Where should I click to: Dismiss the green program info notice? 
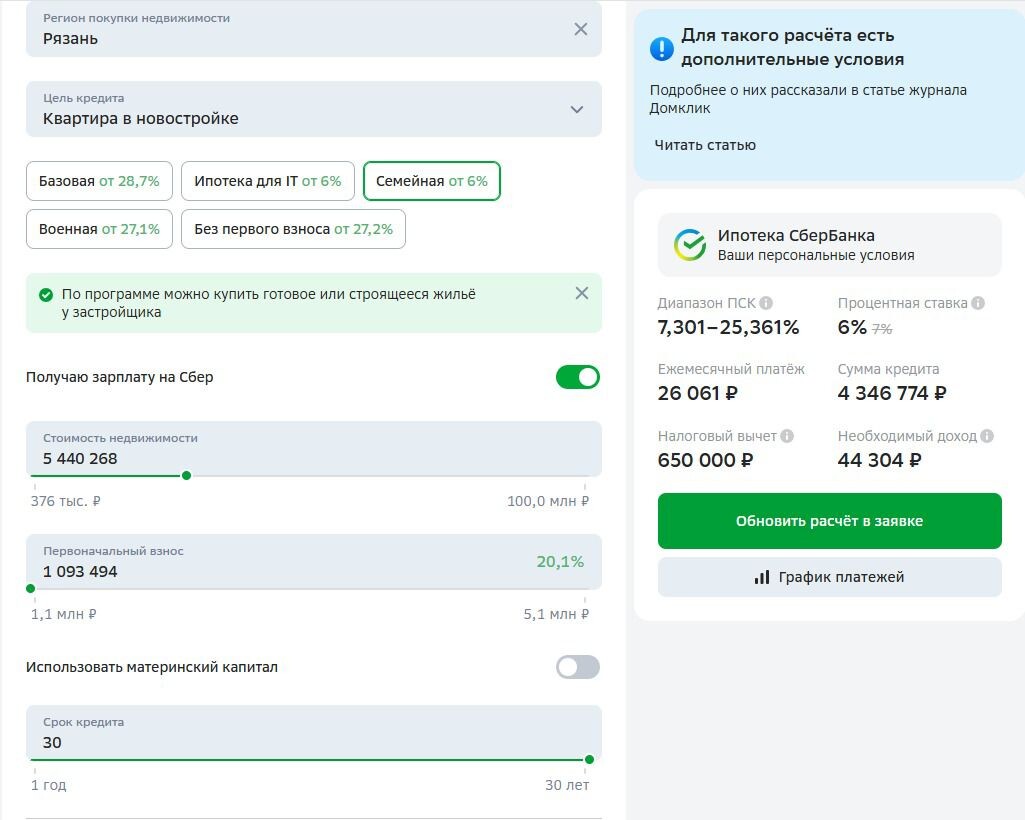tap(581, 293)
